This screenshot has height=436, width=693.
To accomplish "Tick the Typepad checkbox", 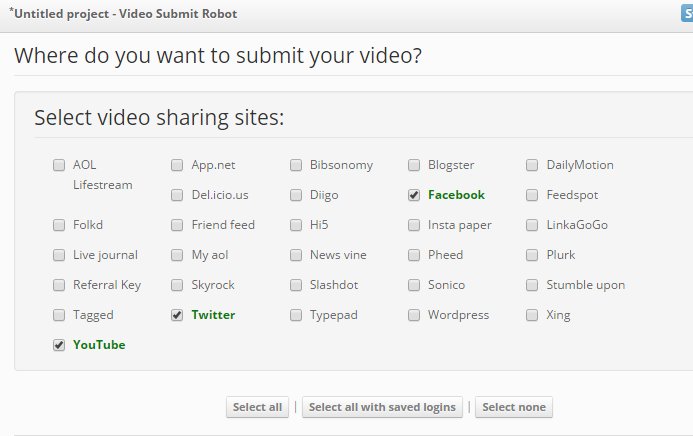I will (296, 315).
